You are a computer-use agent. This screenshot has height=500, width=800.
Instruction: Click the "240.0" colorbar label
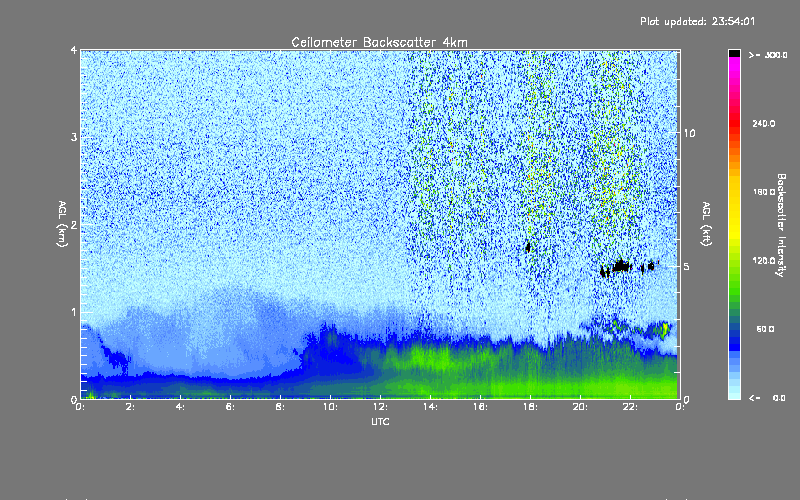pyautogui.click(x=764, y=124)
